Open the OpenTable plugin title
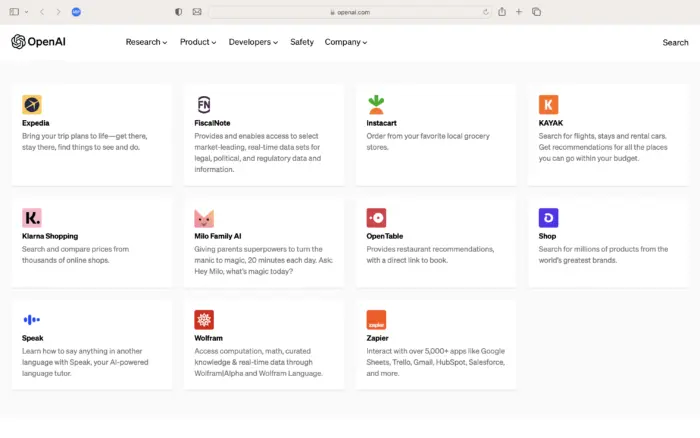700x438 pixels. coord(384,236)
